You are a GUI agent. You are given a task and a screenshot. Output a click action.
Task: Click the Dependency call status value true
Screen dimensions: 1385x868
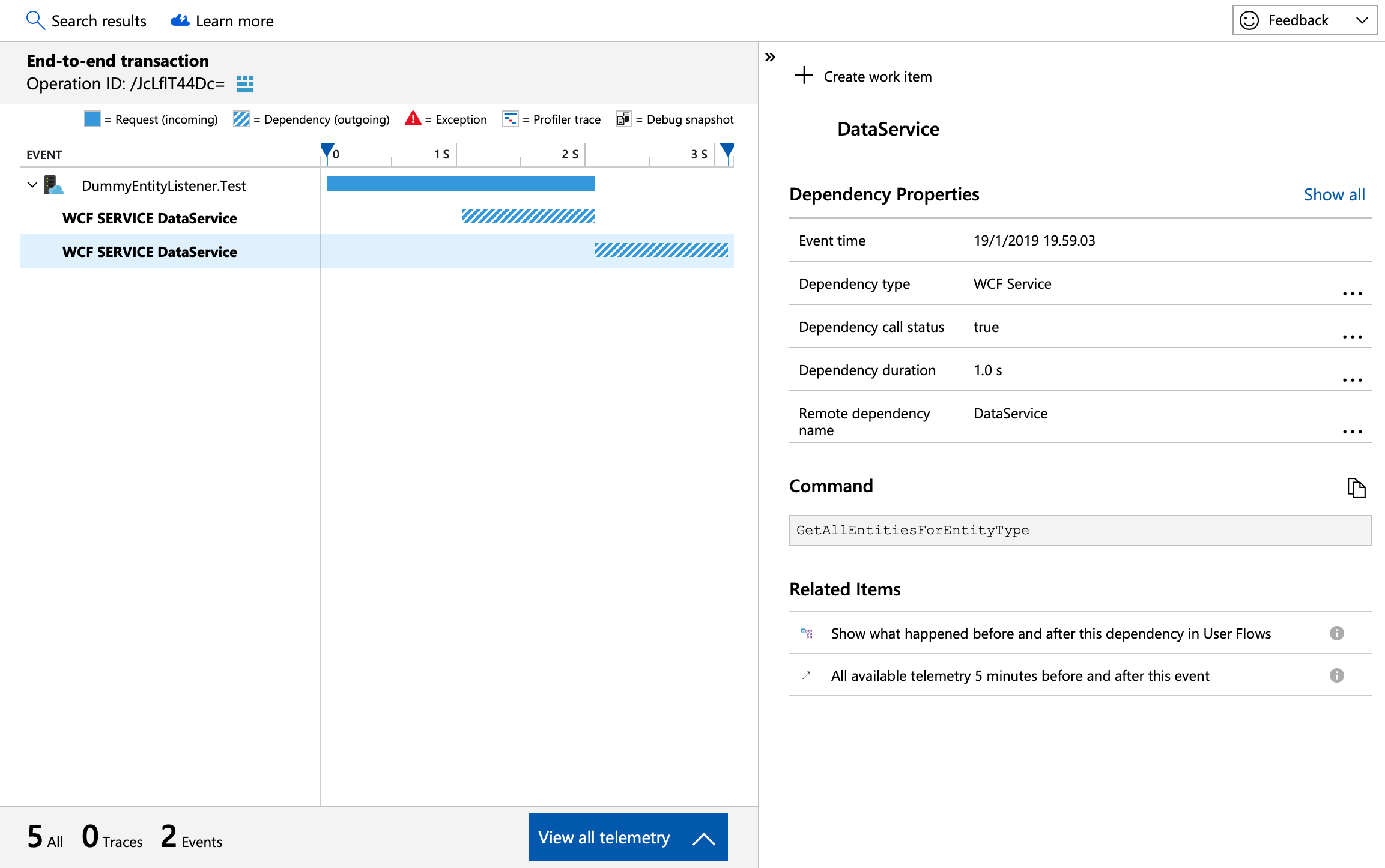tap(986, 327)
